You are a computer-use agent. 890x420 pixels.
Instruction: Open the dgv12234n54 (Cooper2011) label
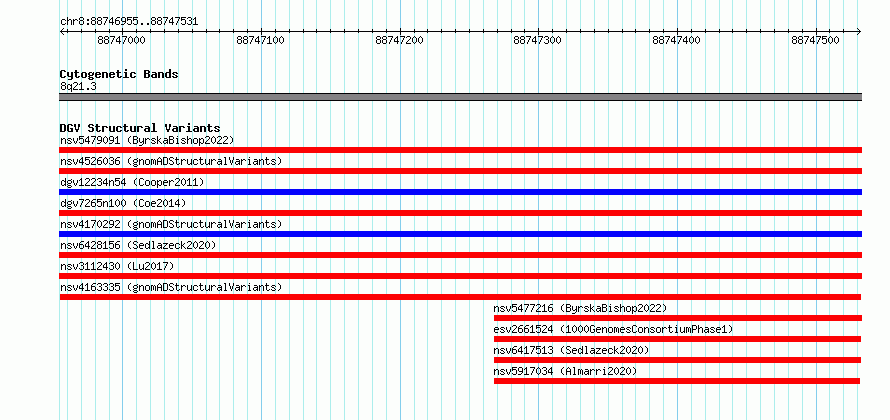tap(132, 182)
